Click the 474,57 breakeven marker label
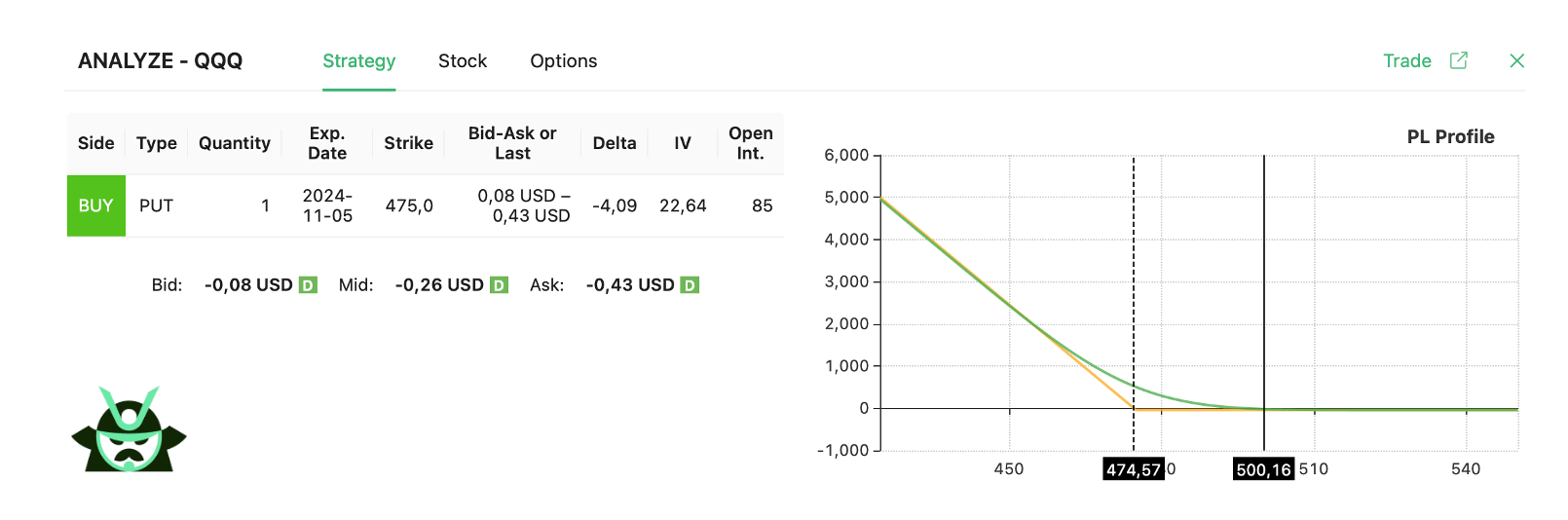Screen dimensions: 1568x520 pos(1133,469)
